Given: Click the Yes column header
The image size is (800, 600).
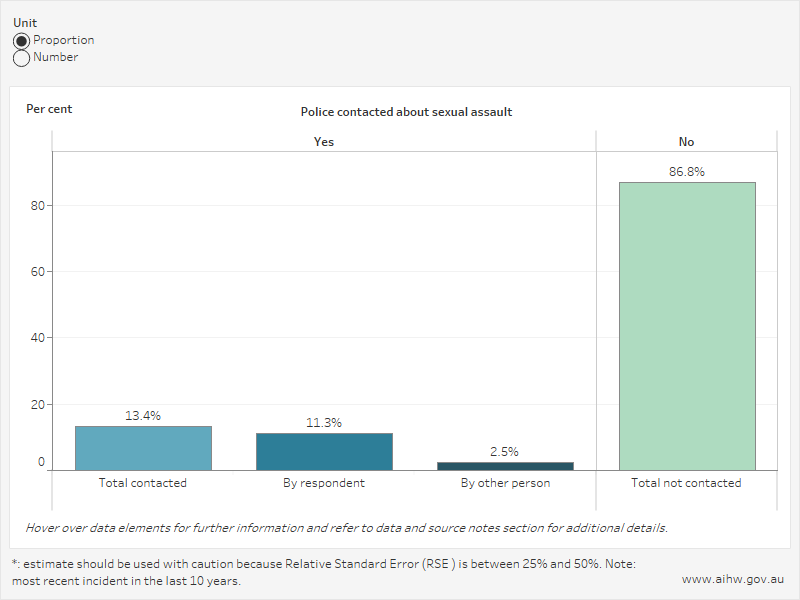Looking at the screenshot, I should coord(324,142).
